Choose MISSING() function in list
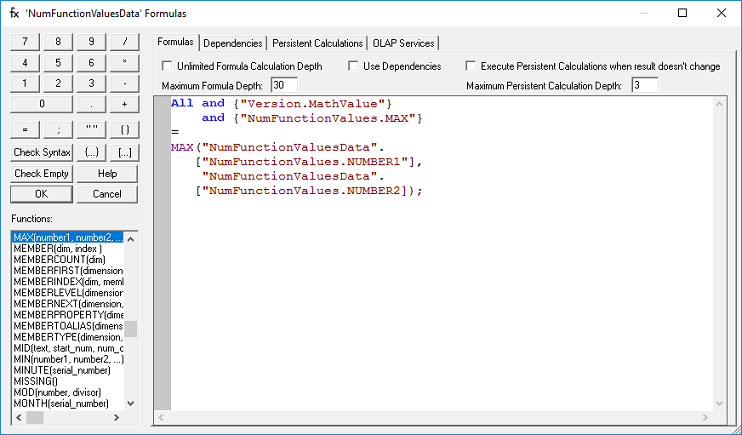Image resolution: width=742 pixels, height=435 pixels. pos(38,381)
